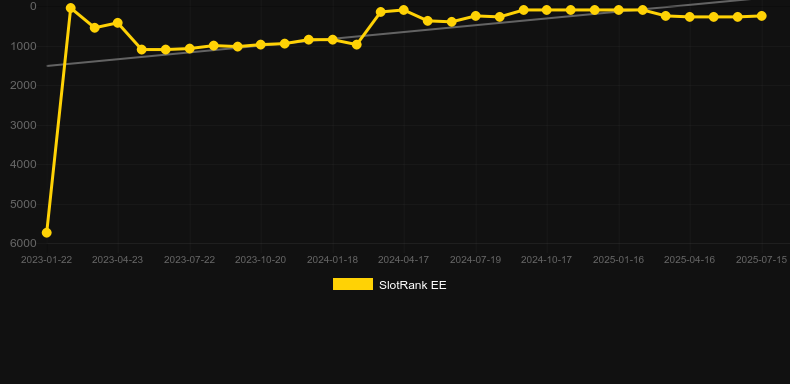
Task: Click the SlotRank EE legend label
Action: coord(413,285)
